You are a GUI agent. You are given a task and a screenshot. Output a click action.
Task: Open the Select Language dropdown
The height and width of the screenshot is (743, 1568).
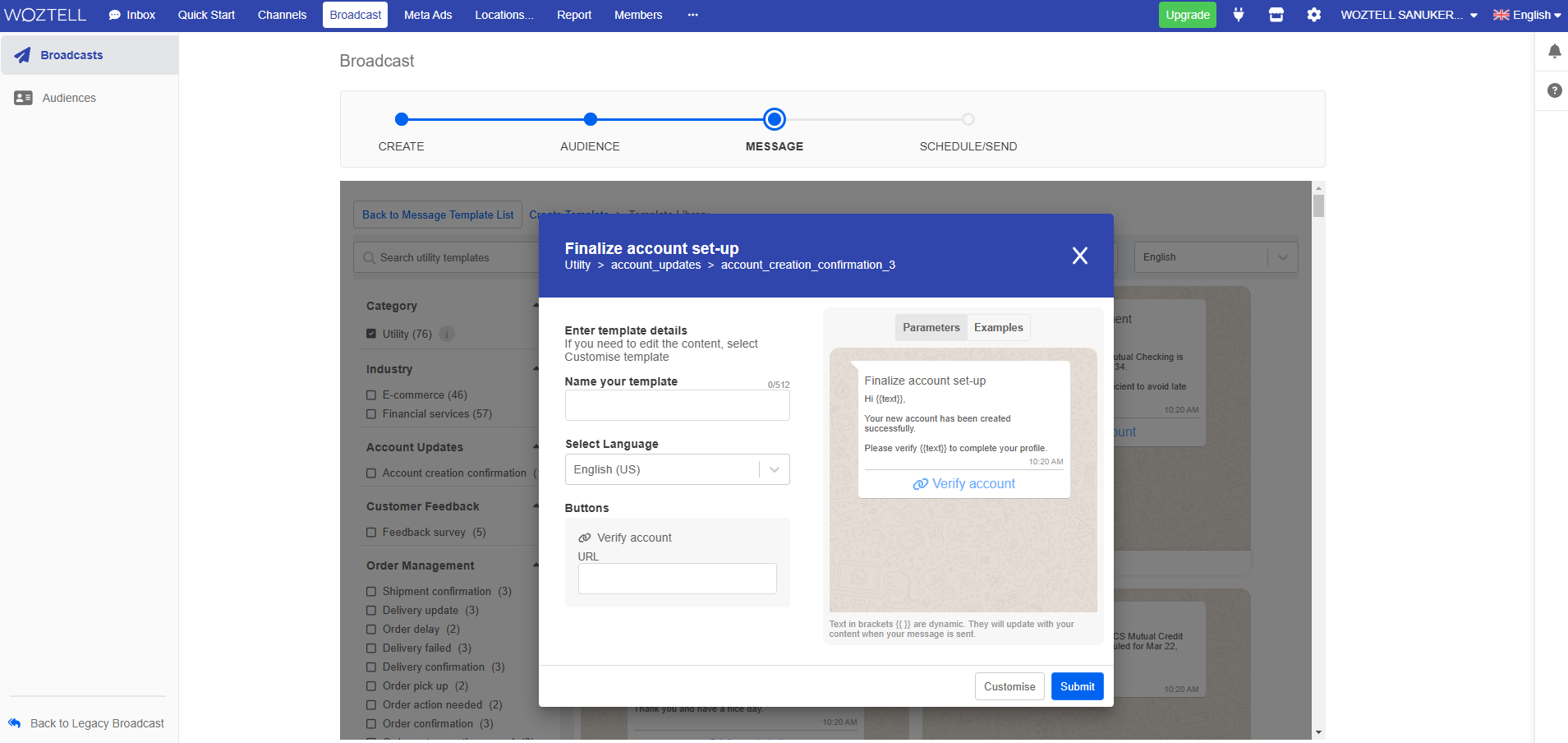[x=677, y=469]
